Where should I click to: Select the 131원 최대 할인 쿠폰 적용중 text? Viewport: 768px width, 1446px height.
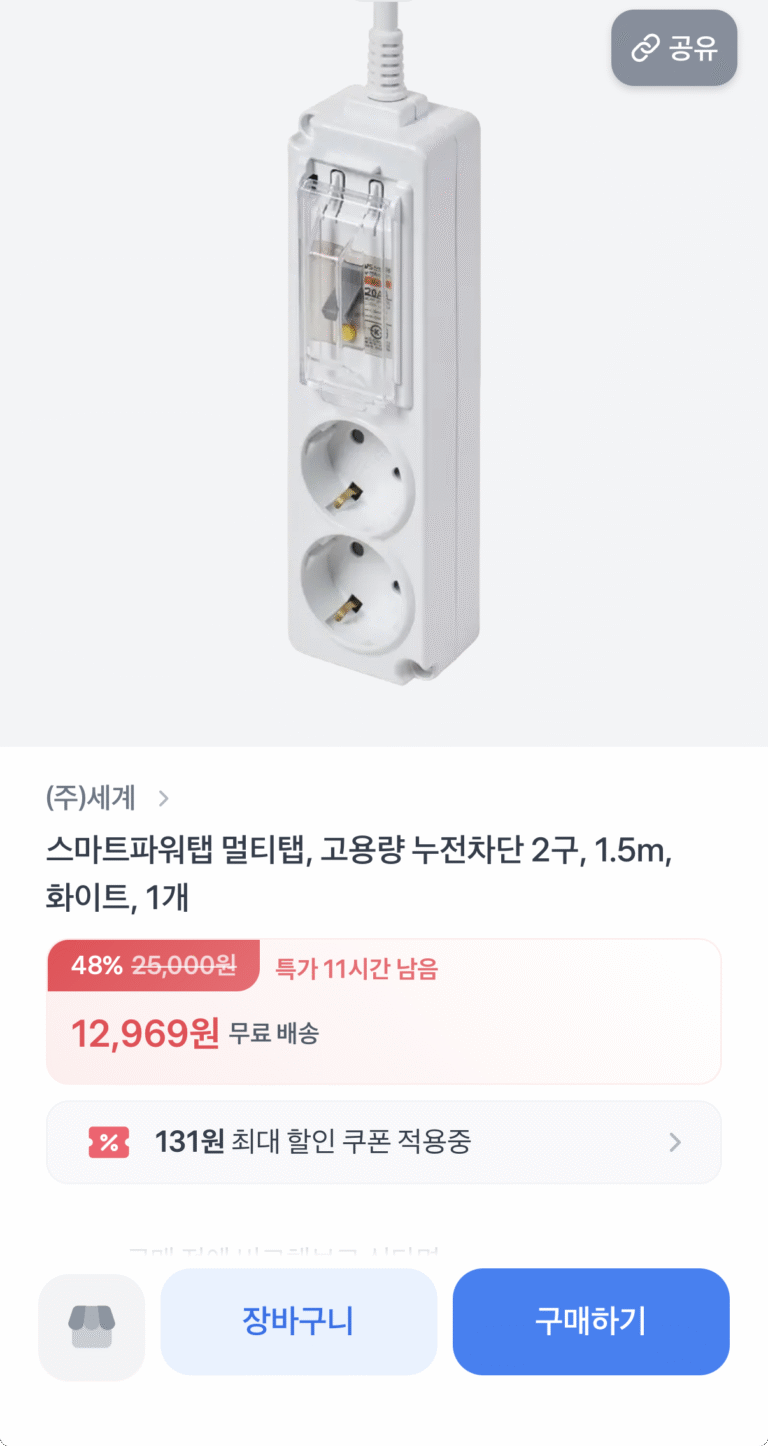[x=312, y=1142]
